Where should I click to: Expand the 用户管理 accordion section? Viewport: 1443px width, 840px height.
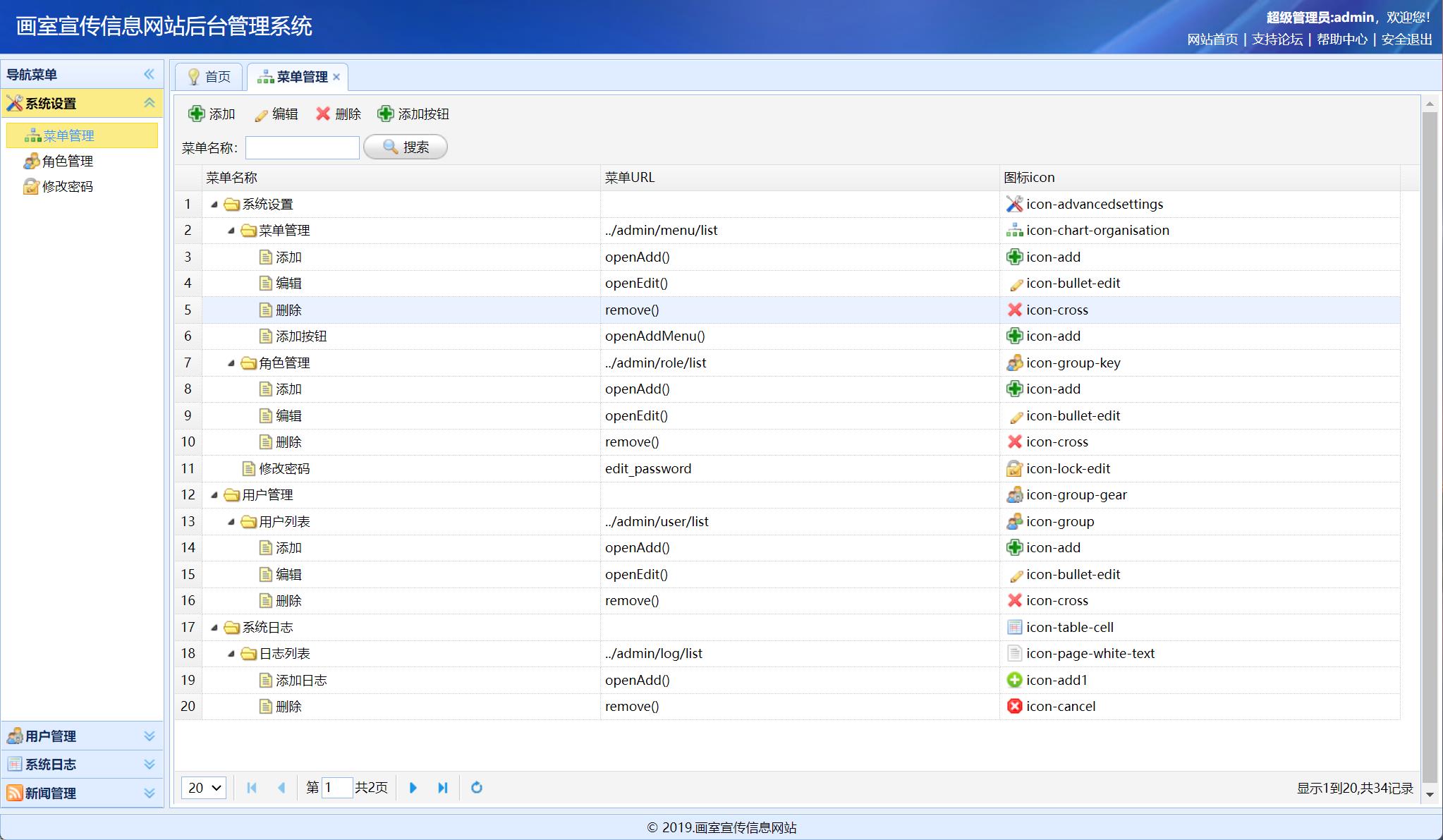click(x=149, y=736)
